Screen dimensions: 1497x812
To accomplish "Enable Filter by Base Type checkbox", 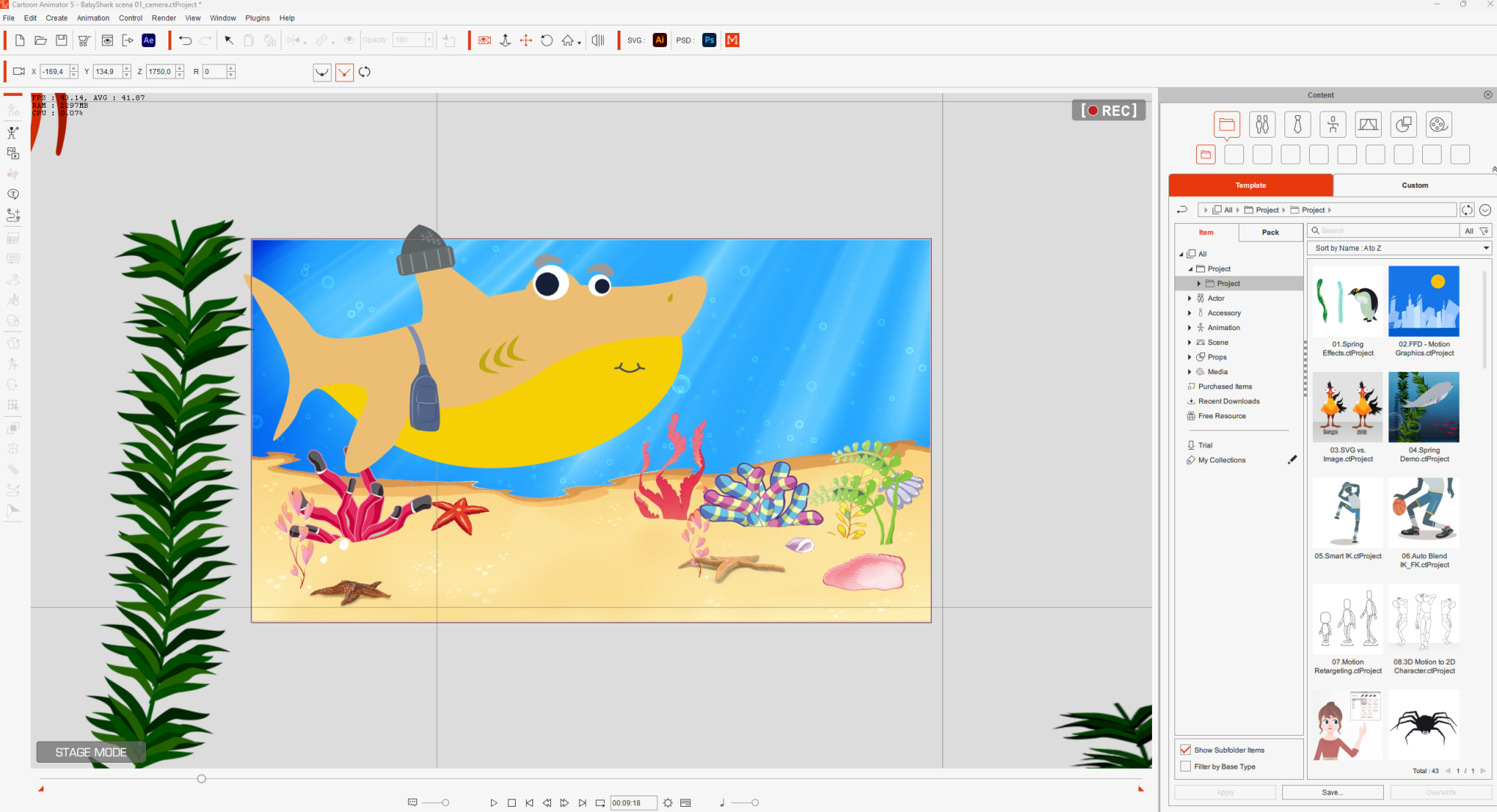I will [1186, 766].
